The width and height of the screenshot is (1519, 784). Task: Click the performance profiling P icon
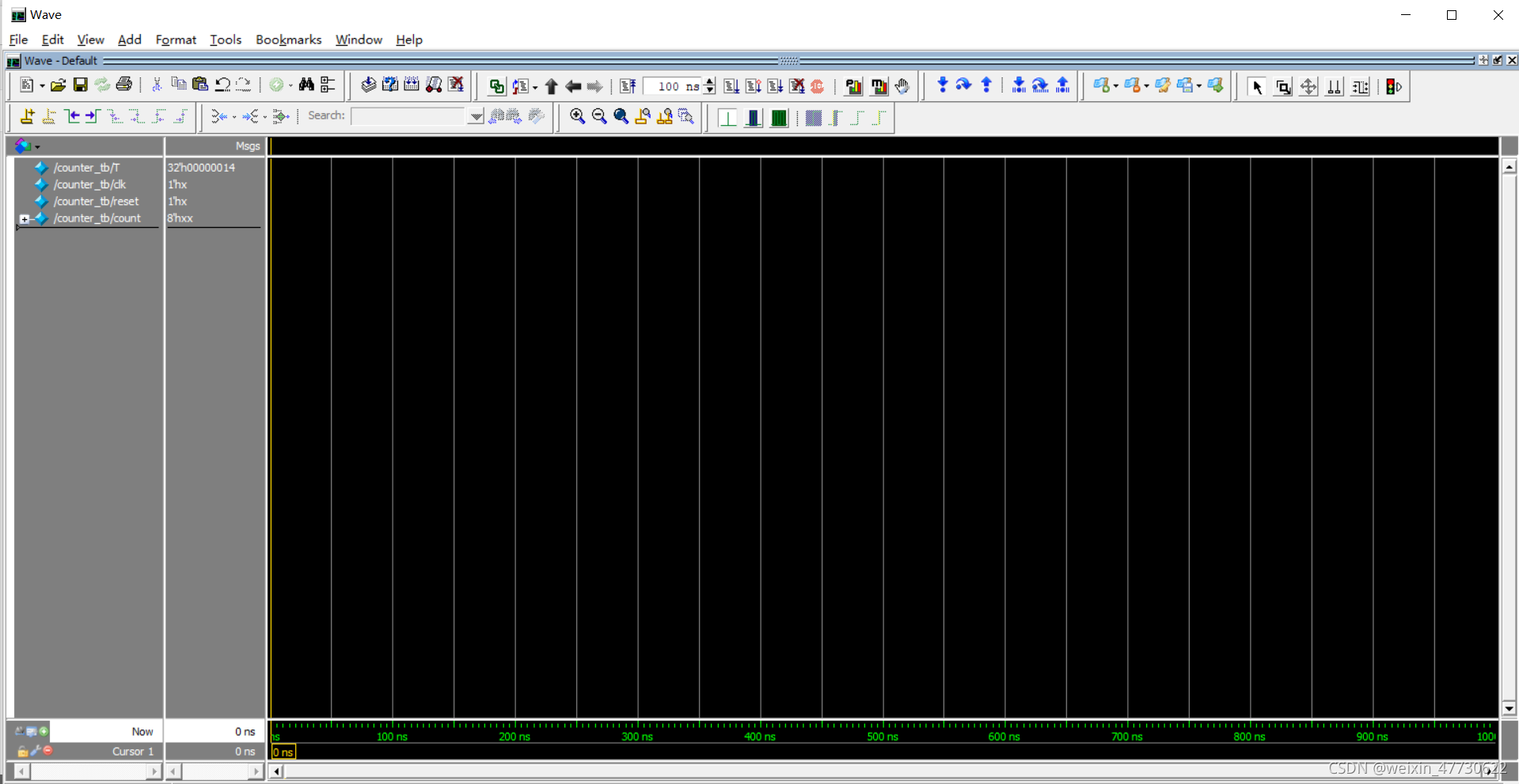853,86
